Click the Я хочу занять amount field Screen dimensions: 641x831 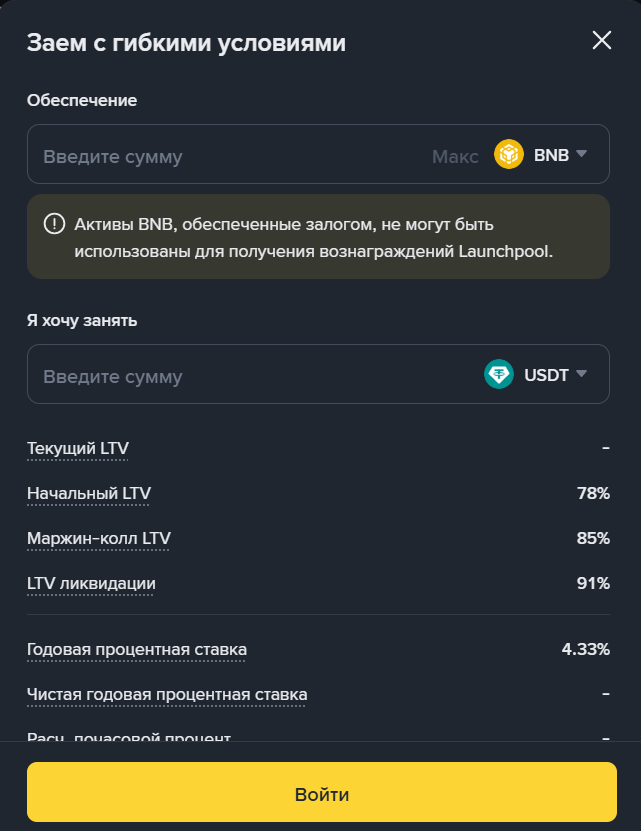(x=240, y=376)
